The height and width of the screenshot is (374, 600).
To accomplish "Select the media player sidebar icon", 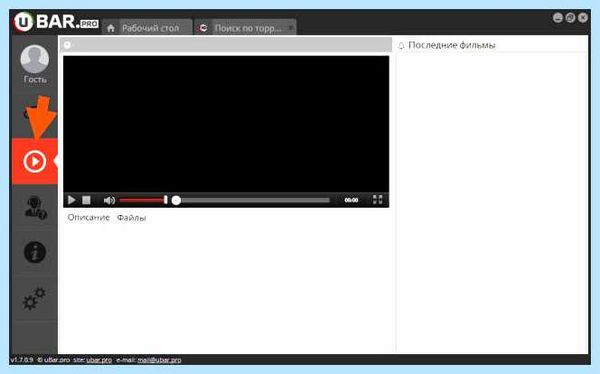I will tap(35, 161).
